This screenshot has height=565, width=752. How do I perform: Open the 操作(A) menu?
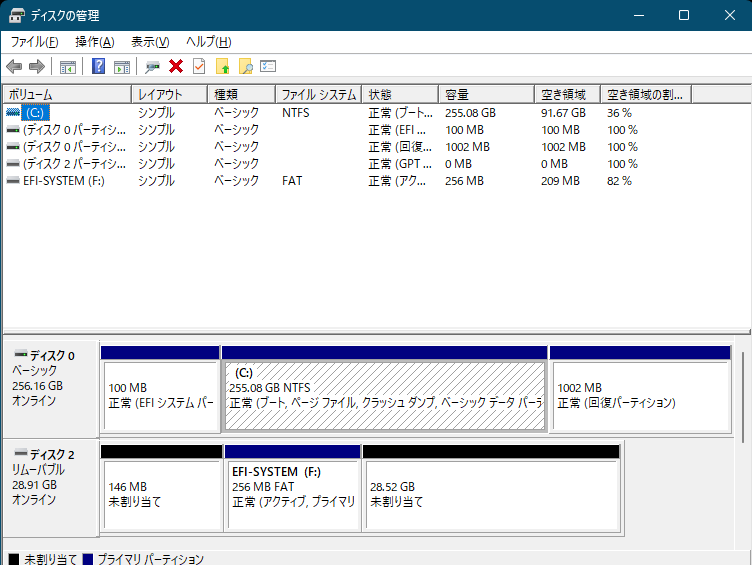94,42
